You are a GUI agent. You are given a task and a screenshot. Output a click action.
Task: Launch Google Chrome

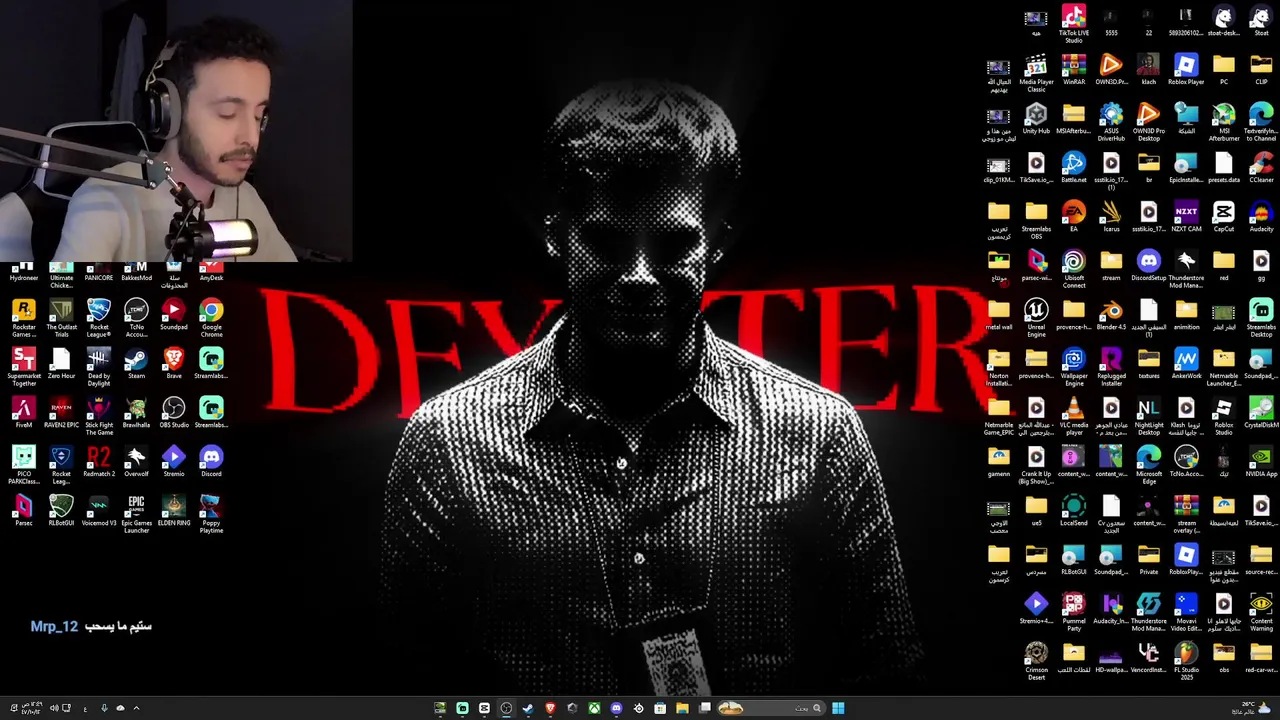tap(211, 318)
